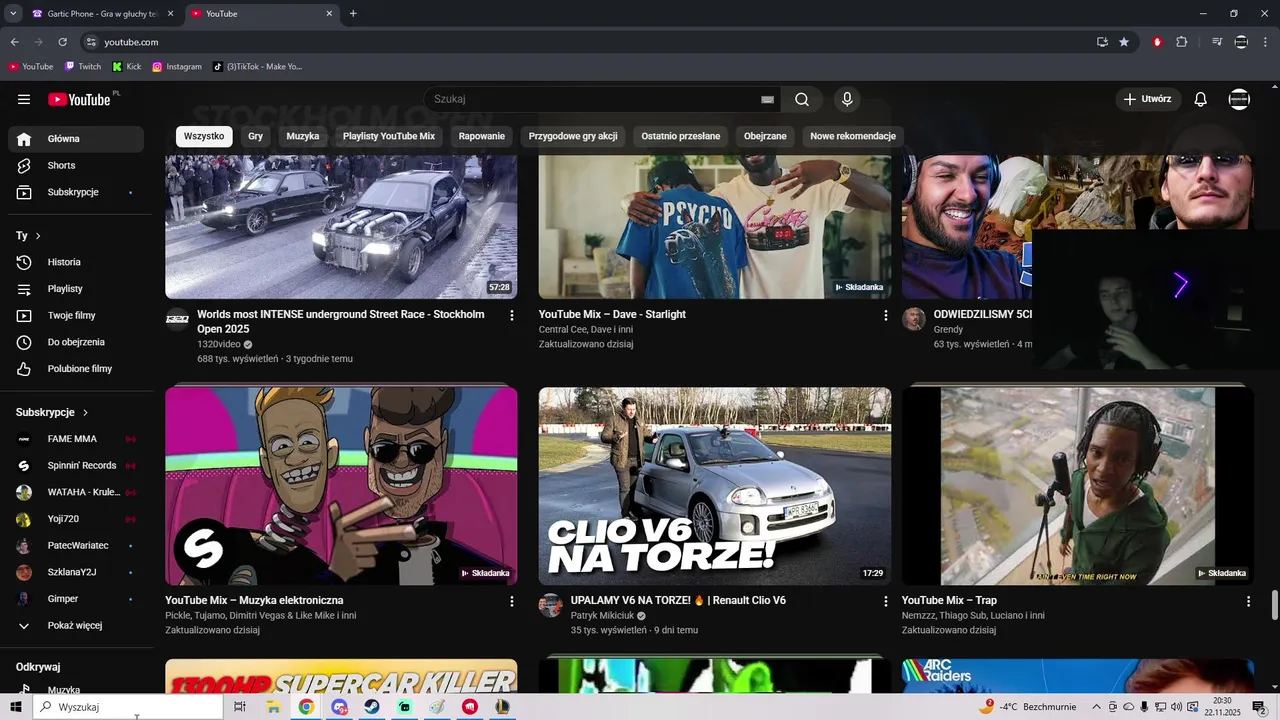
Task: Click the Utwórz create button
Action: 1148,99
